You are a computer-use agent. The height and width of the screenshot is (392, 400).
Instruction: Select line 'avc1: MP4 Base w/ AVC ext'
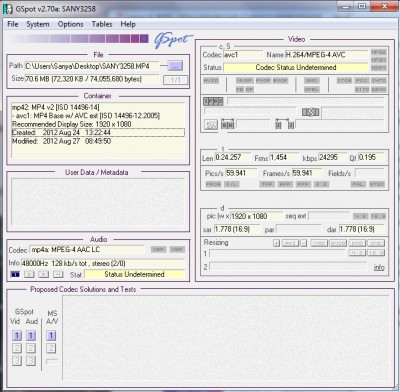click(x=98, y=116)
